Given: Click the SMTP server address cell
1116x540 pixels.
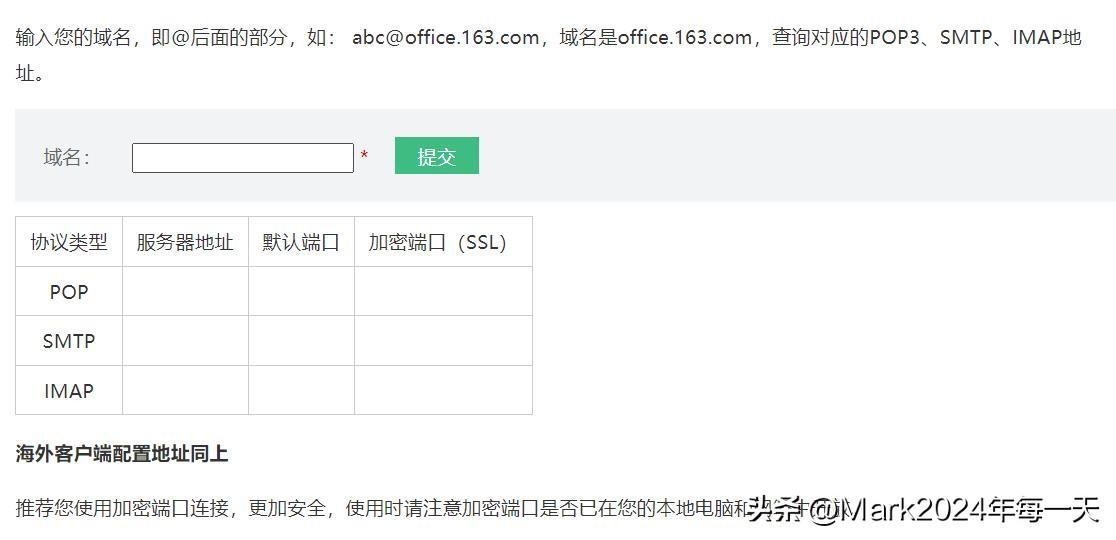Looking at the screenshot, I should [x=185, y=341].
